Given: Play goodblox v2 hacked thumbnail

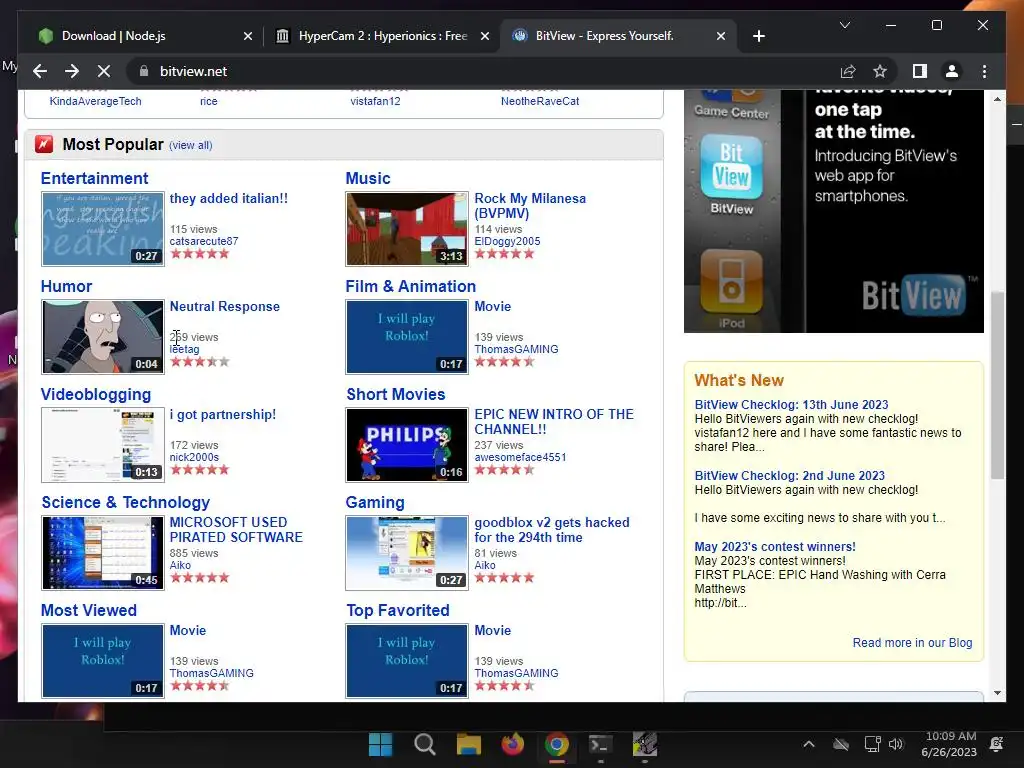Looking at the screenshot, I should click(407, 552).
